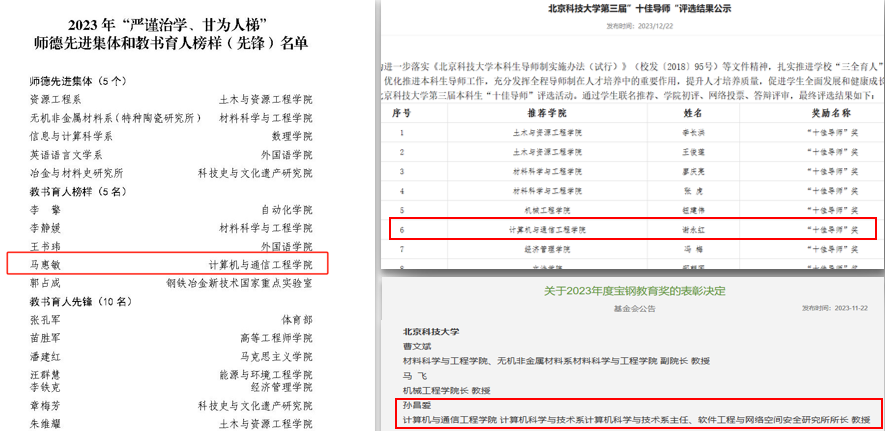Click 外国语学院 beside 英语语言文学系
The height and width of the screenshot is (431, 885).
click(287, 155)
